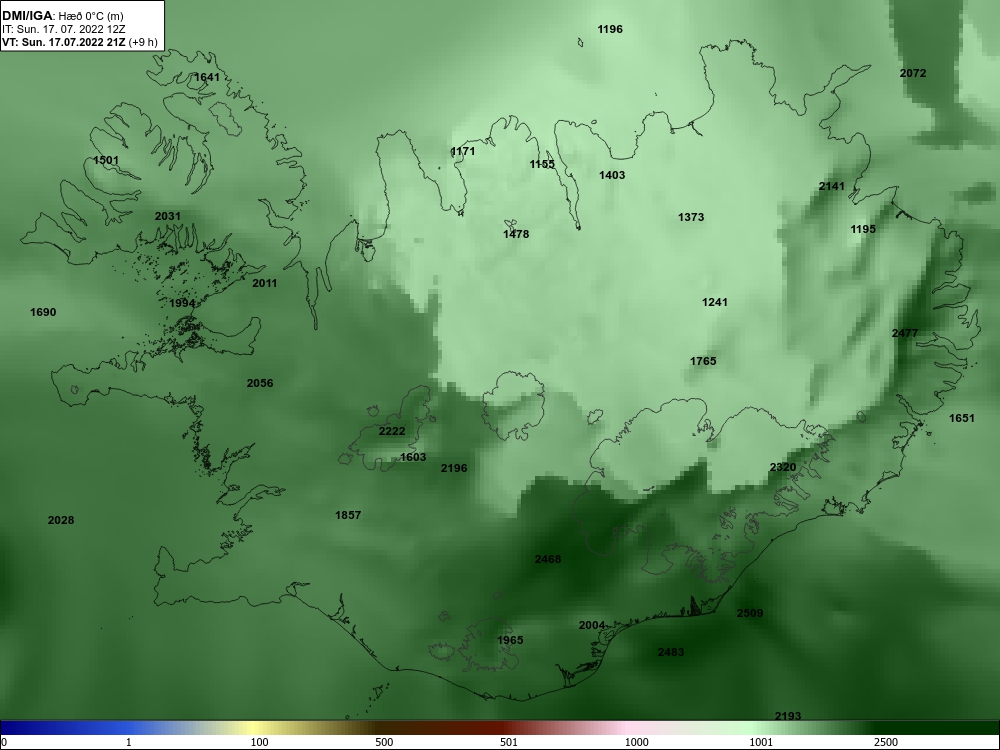Select the 1000 tick label on legend
The image size is (1000, 750).
(636, 742)
